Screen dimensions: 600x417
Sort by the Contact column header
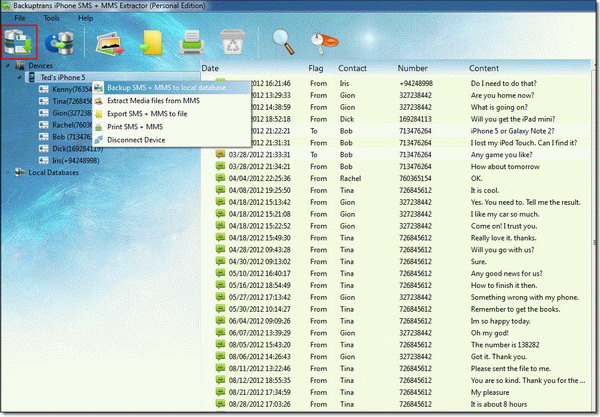click(x=352, y=68)
